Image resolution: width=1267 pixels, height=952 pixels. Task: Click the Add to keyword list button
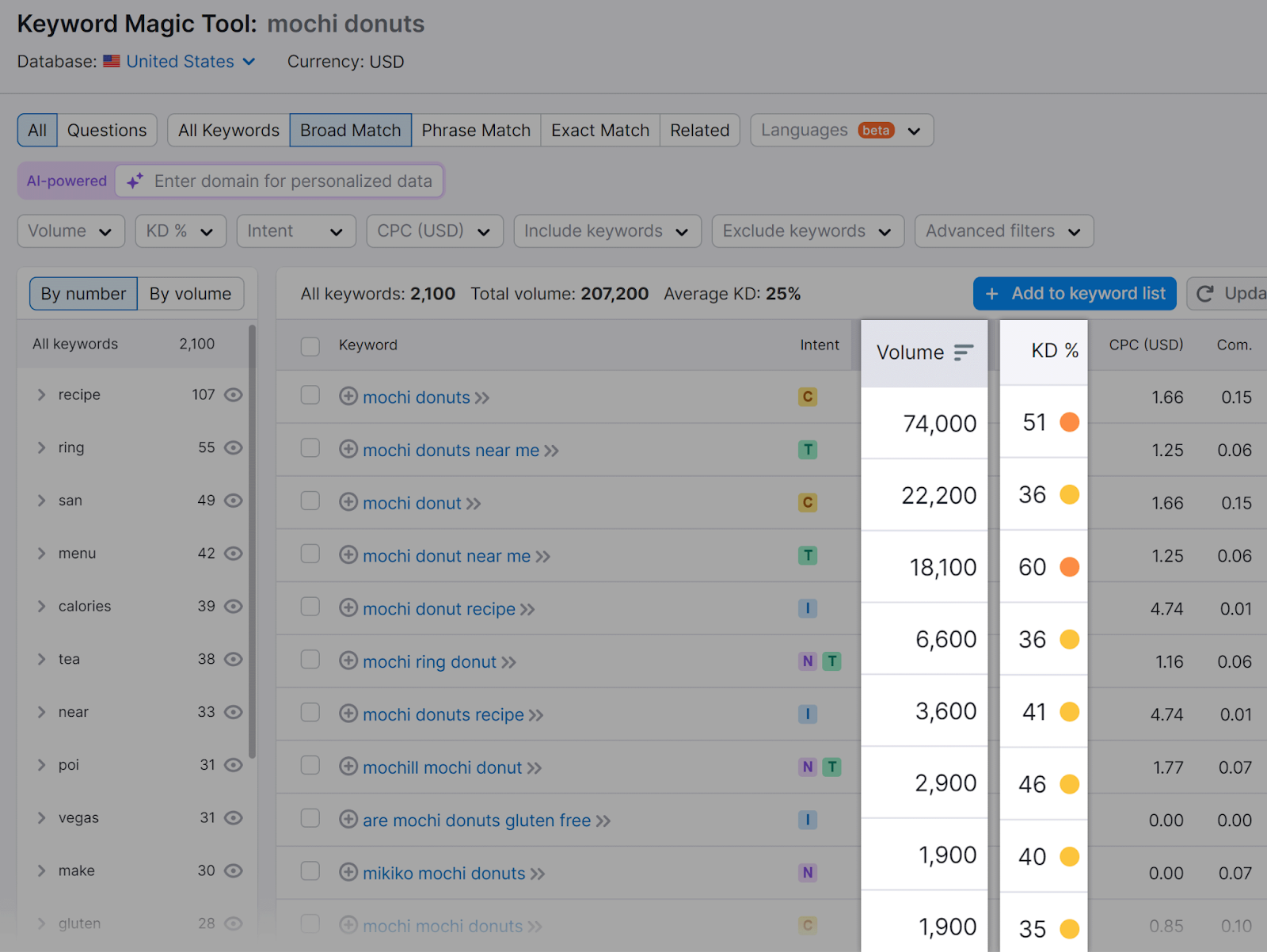tap(1074, 293)
